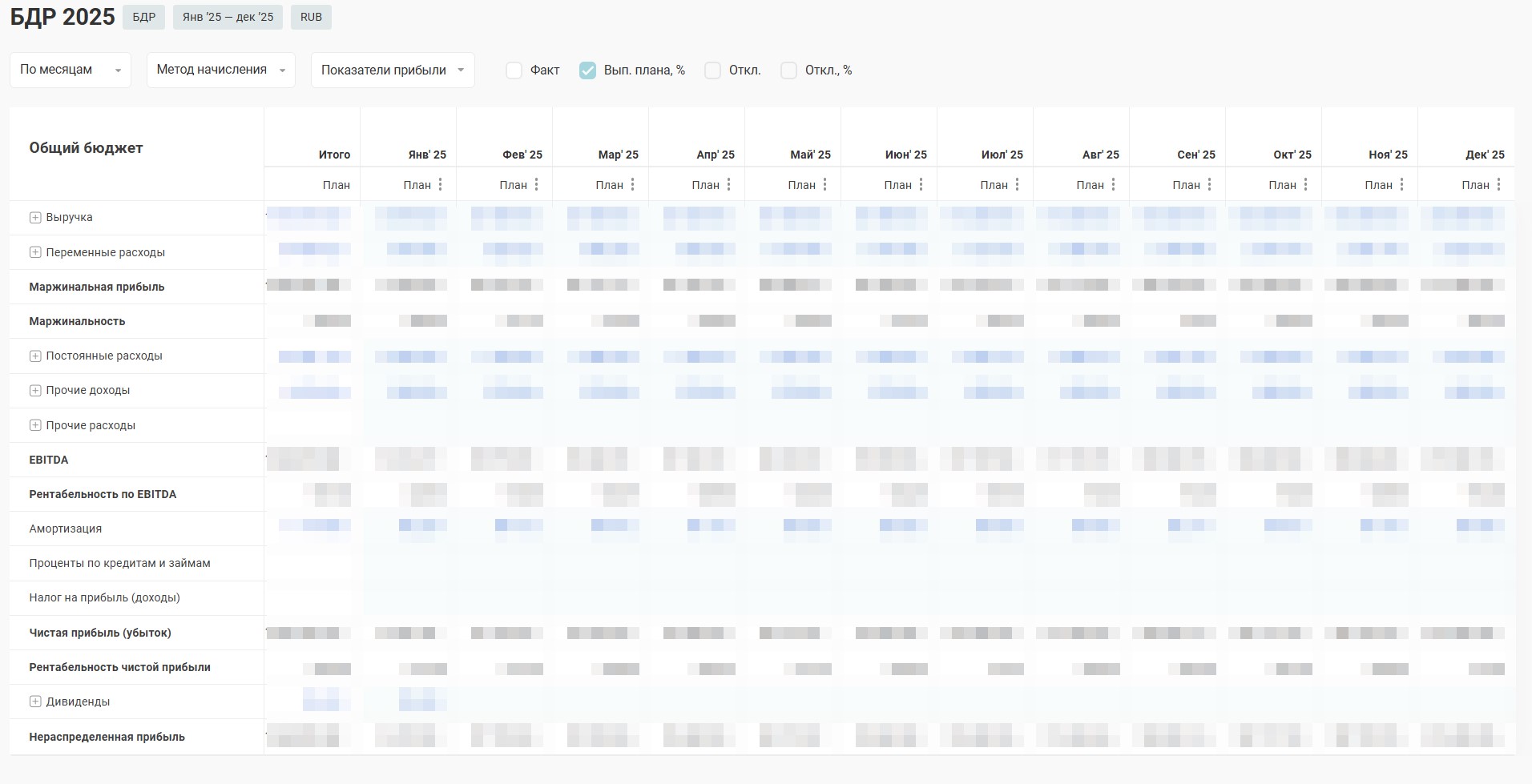Click the Дек' 25 column header
The width and height of the screenshot is (1532, 784).
(1485, 155)
